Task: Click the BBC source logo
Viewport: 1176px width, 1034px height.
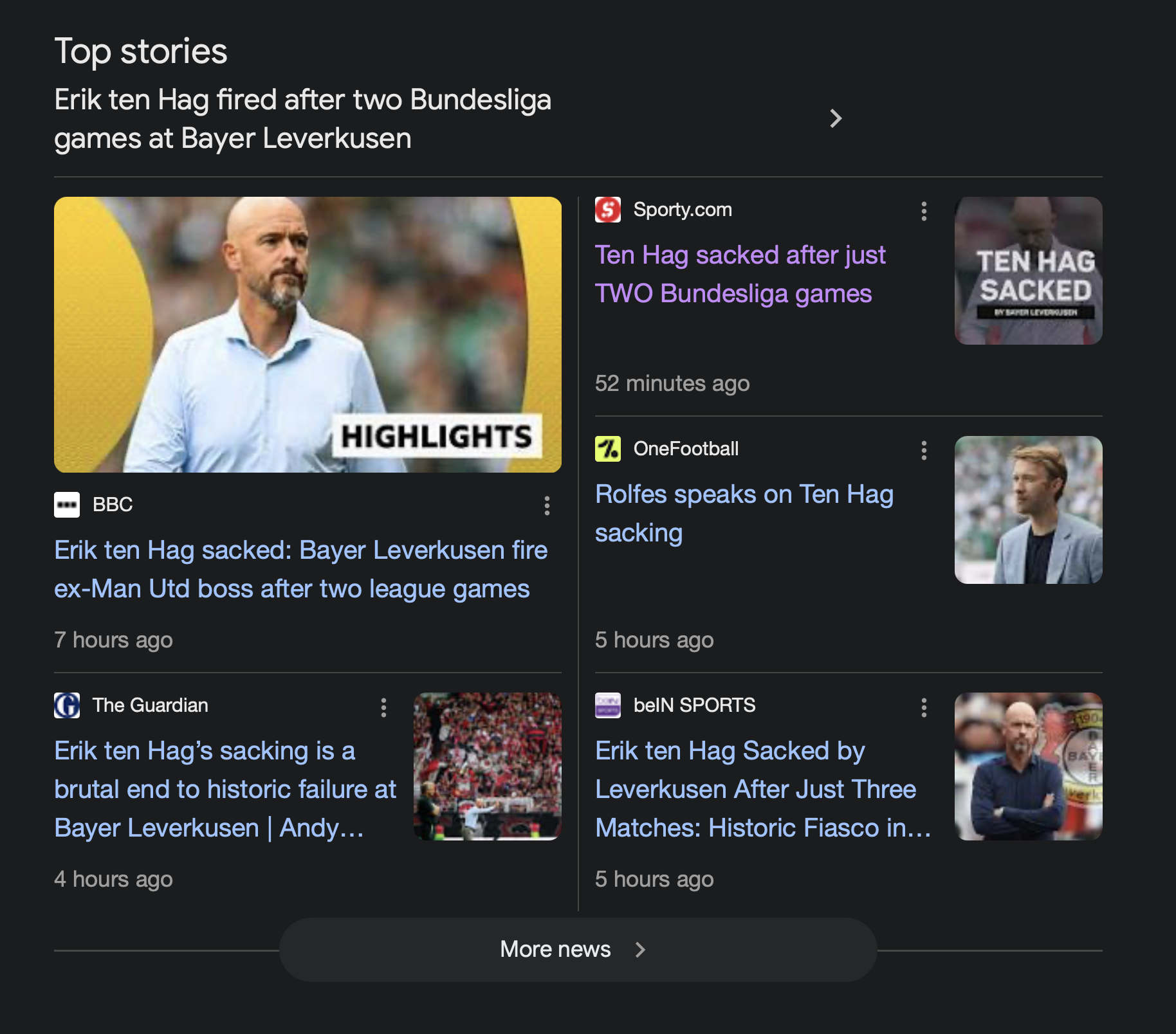Action: pyautogui.click(x=67, y=505)
